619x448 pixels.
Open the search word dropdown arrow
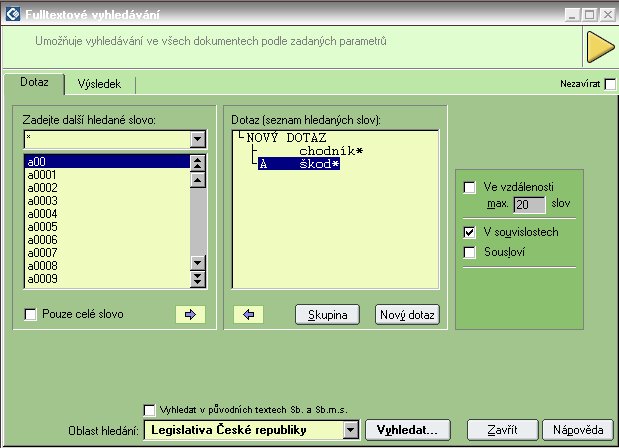[198, 139]
